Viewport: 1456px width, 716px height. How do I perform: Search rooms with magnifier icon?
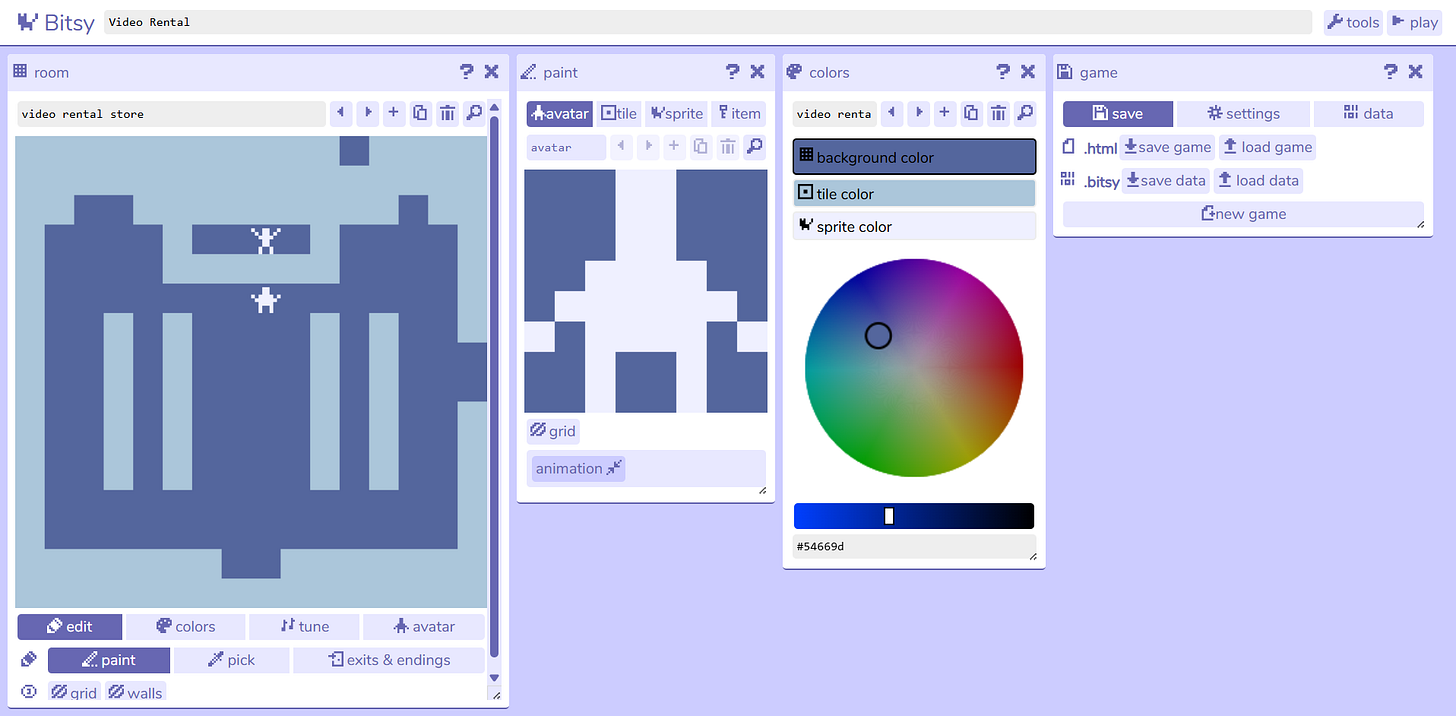[x=474, y=113]
